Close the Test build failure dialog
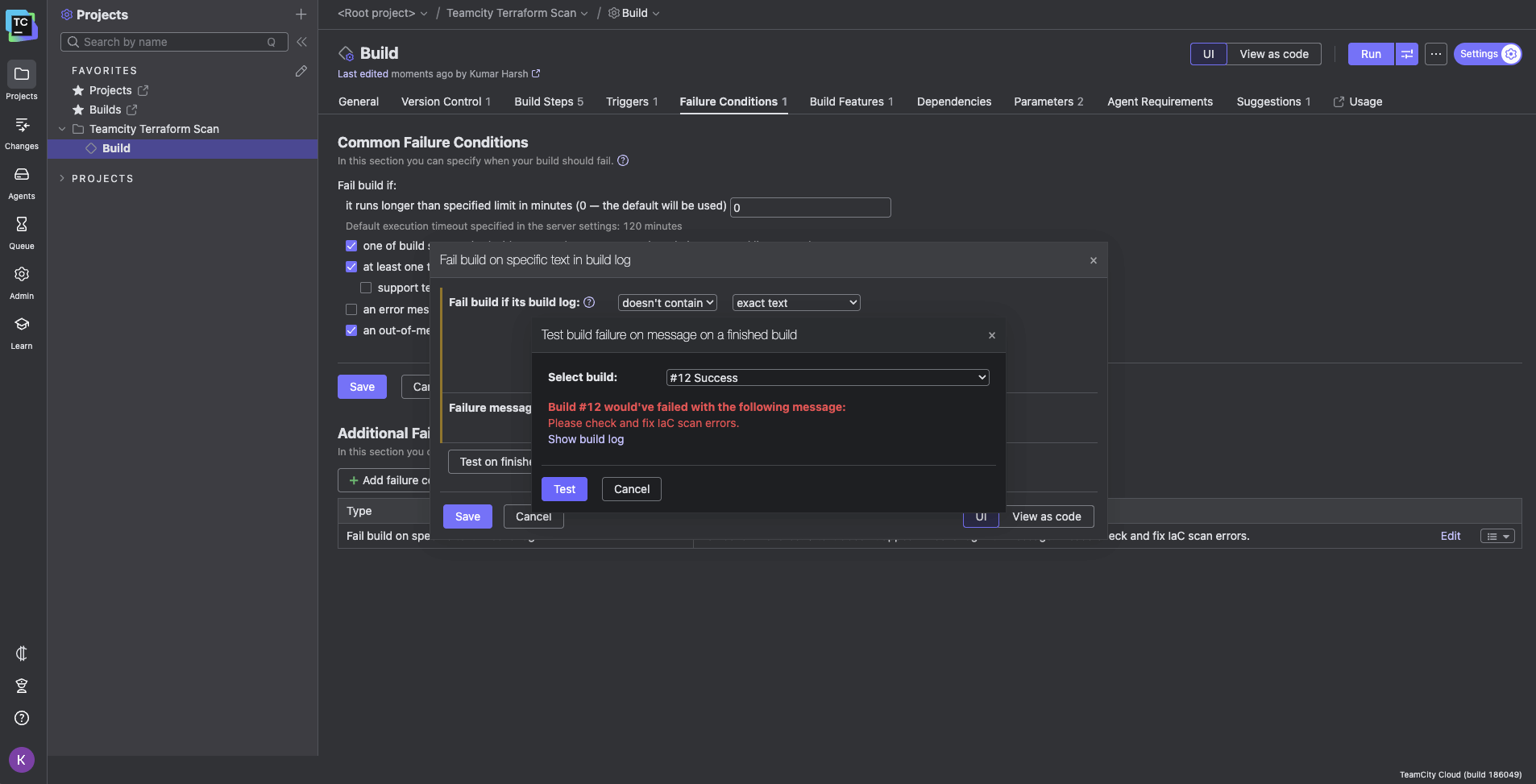1536x784 pixels. (x=992, y=335)
